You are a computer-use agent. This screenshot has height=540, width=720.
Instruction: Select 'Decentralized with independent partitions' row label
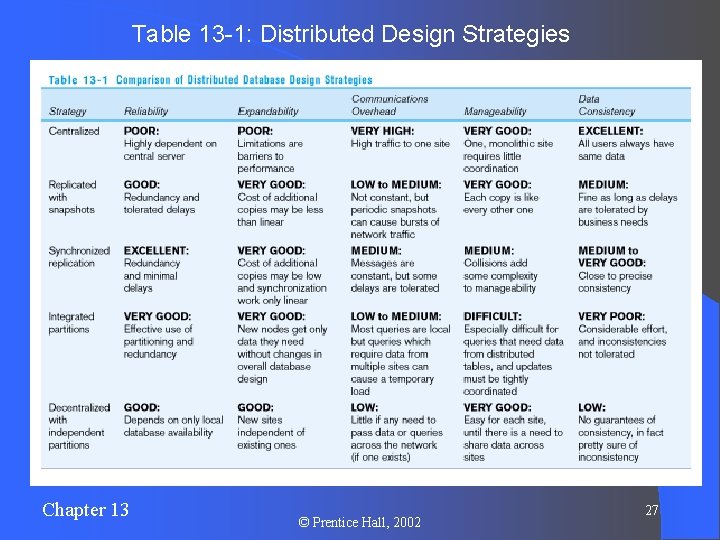79,426
